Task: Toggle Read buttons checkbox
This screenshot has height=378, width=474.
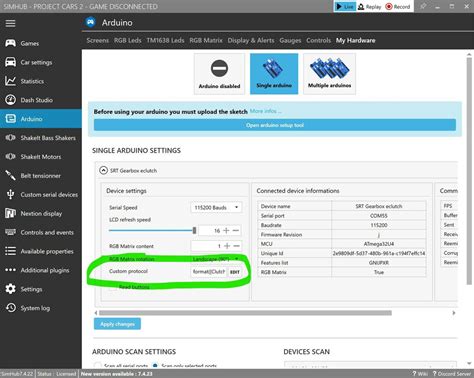Action: point(113,287)
